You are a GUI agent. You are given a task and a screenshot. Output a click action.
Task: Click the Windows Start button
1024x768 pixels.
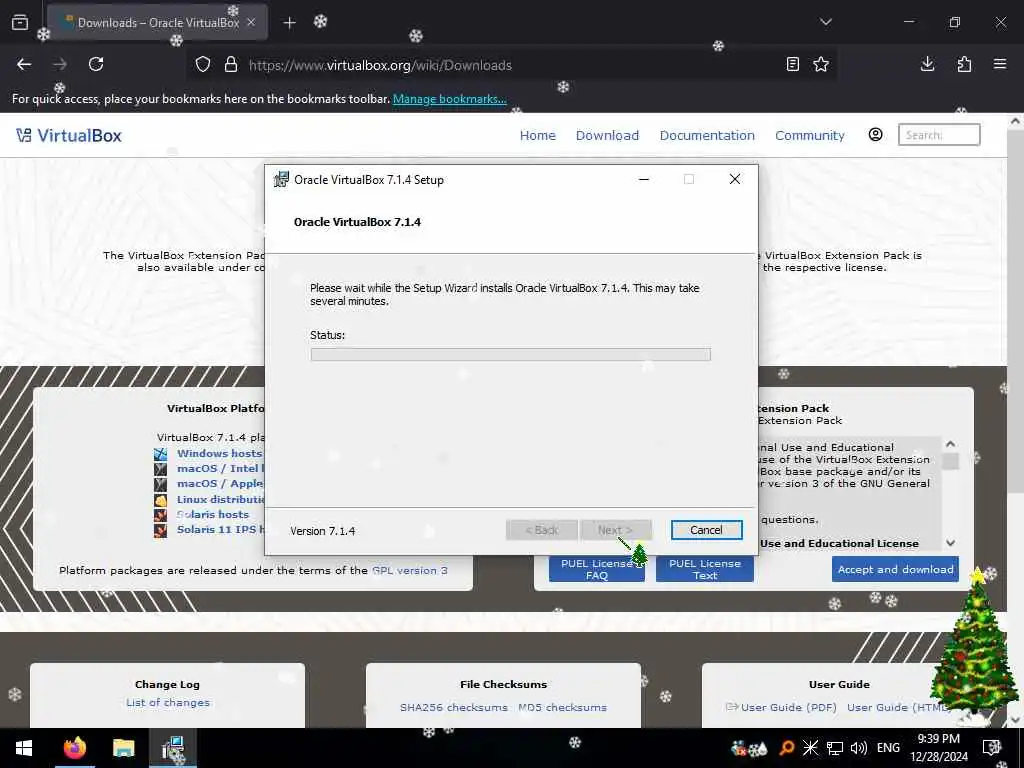click(x=24, y=748)
